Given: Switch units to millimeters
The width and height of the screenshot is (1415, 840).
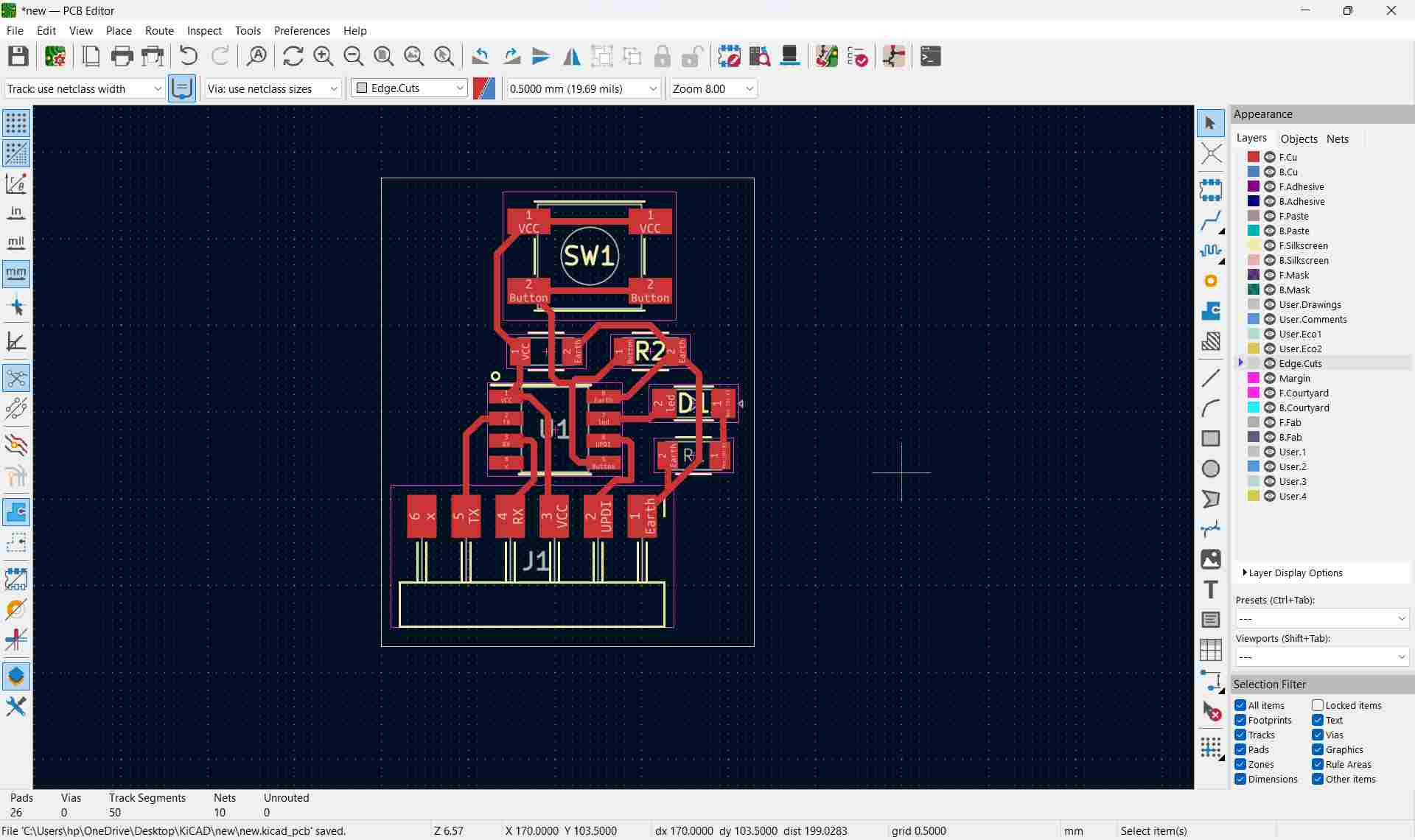Looking at the screenshot, I should click(15, 273).
